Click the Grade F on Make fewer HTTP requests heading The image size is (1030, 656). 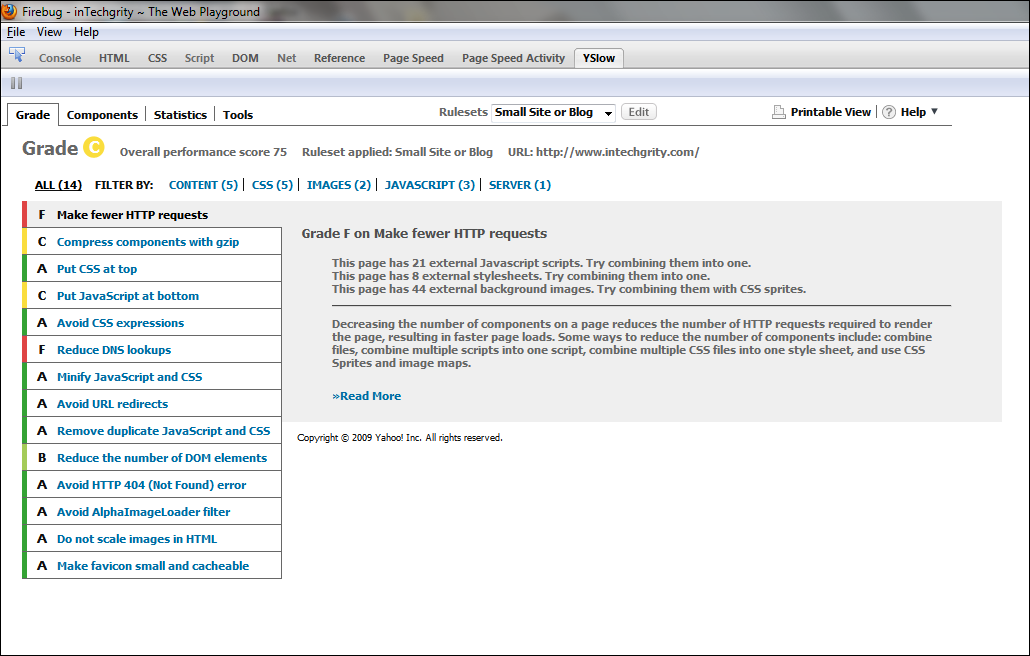424,234
